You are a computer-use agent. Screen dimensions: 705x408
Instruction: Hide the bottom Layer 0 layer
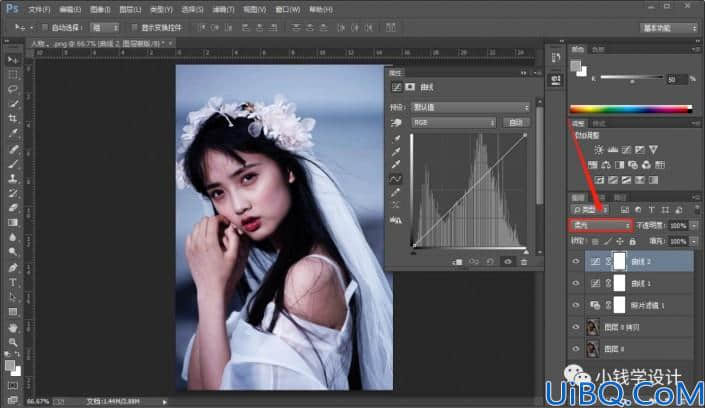pyautogui.click(x=576, y=349)
